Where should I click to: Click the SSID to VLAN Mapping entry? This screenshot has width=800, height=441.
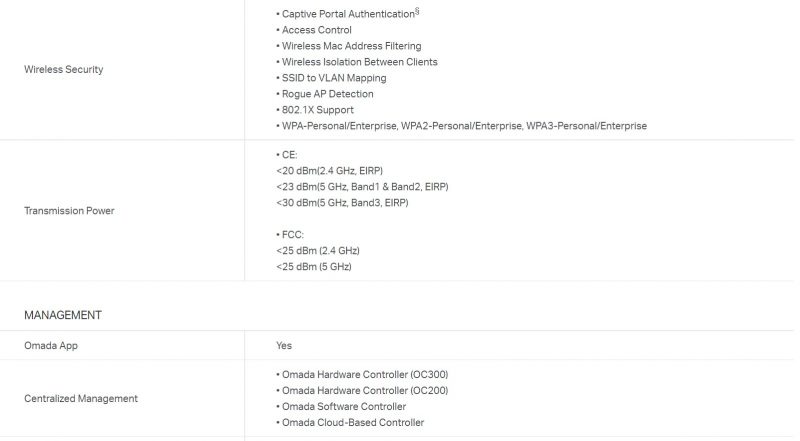[x=334, y=78]
